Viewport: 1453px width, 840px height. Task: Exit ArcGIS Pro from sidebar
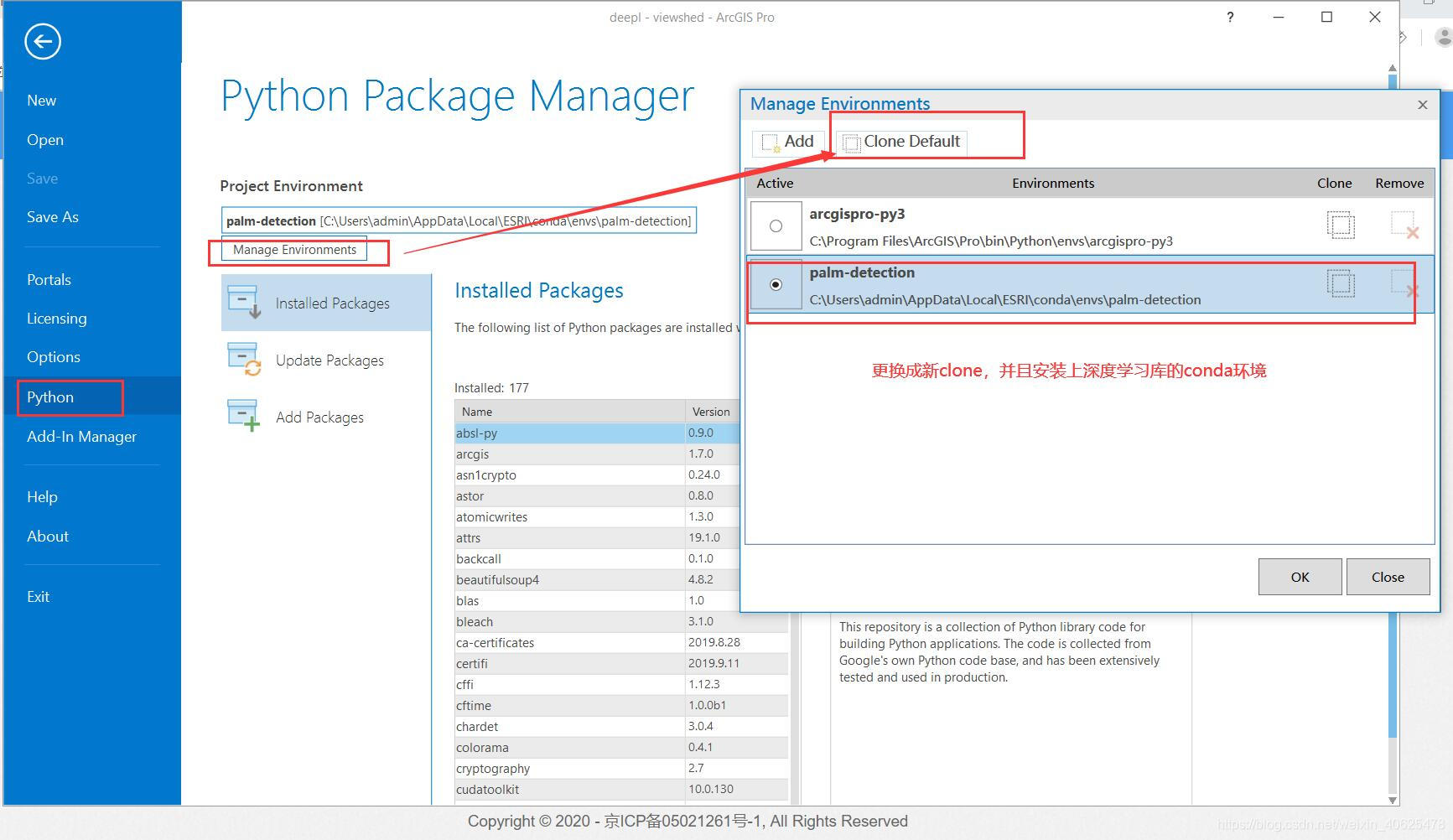click(38, 597)
